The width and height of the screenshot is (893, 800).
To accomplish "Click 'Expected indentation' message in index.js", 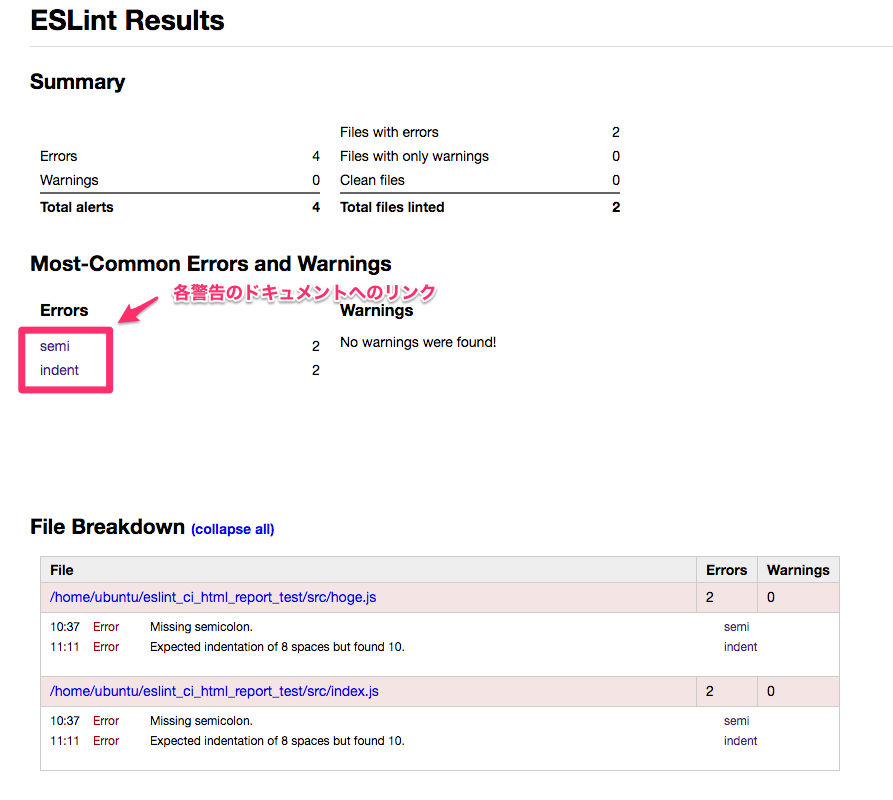I will point(277,741).
